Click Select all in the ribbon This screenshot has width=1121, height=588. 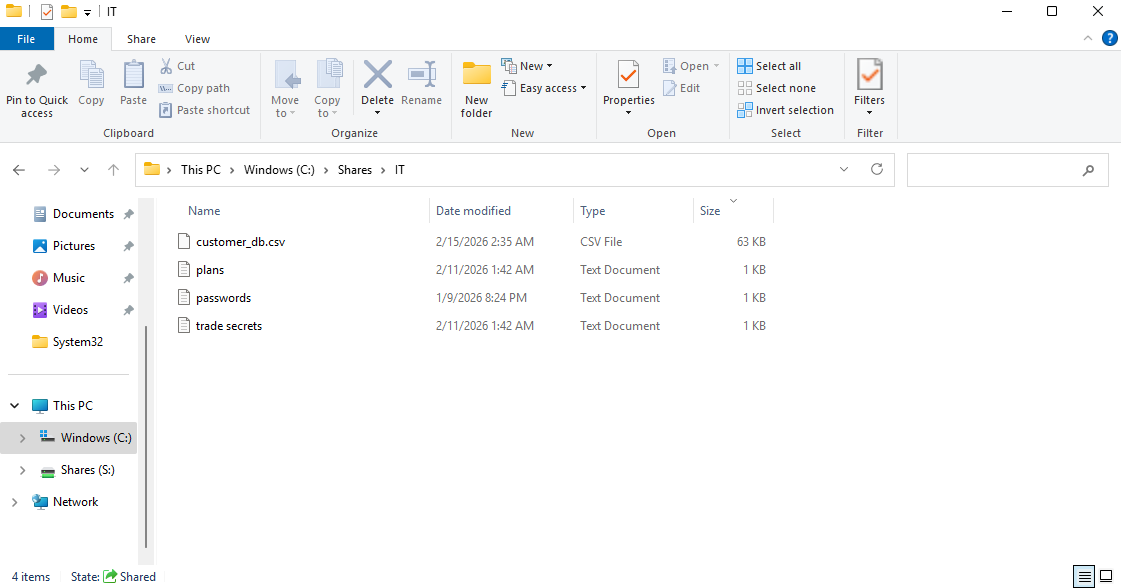(769, 66)
